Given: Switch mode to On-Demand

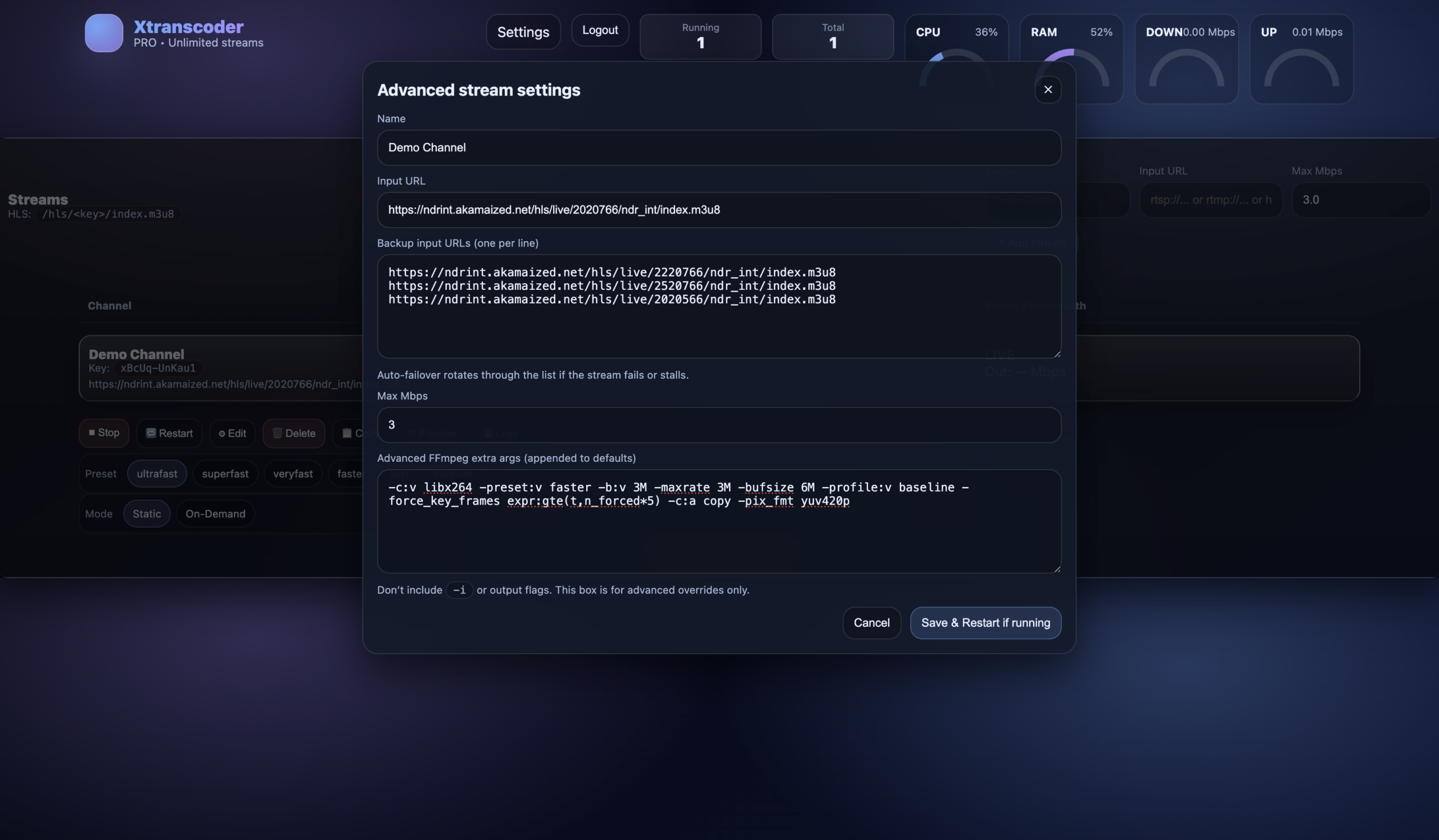Looking at the screenshot, I should pos(215,514).
